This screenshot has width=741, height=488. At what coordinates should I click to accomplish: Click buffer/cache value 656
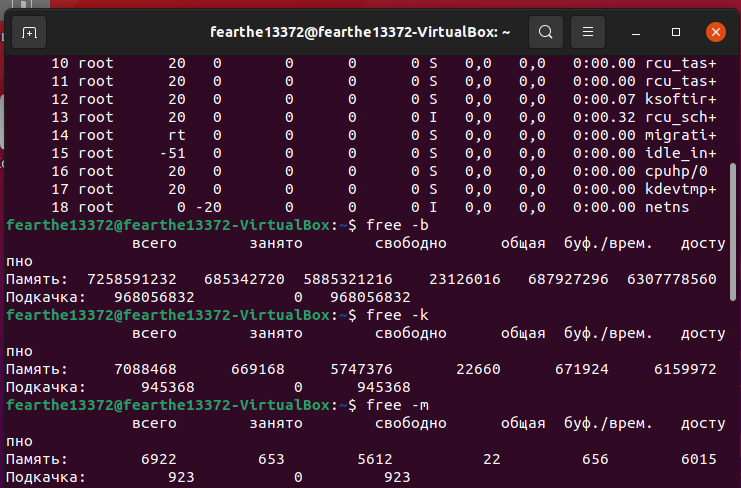[595, 459]
